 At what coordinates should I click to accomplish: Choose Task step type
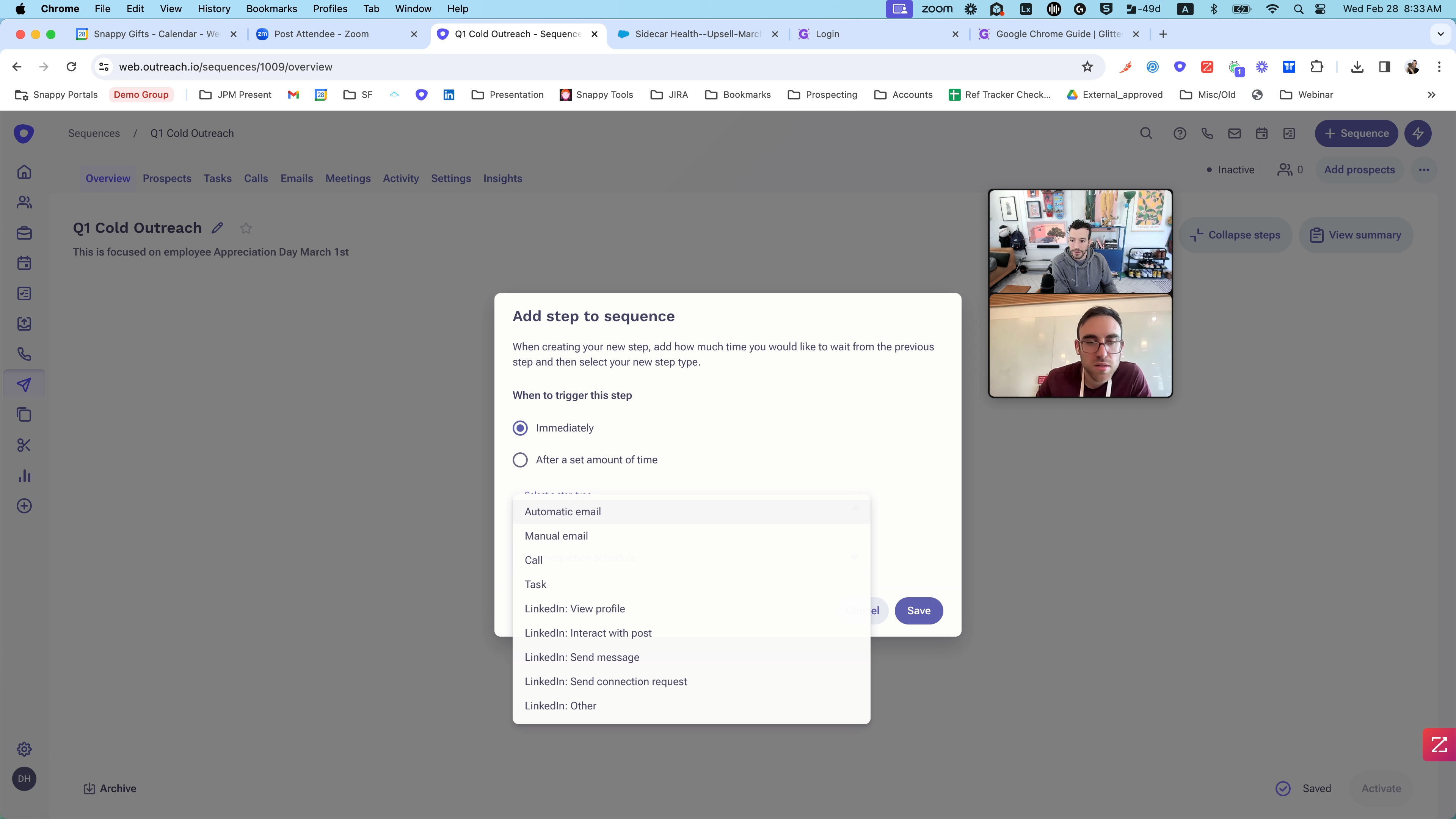(x=691, y=584)
